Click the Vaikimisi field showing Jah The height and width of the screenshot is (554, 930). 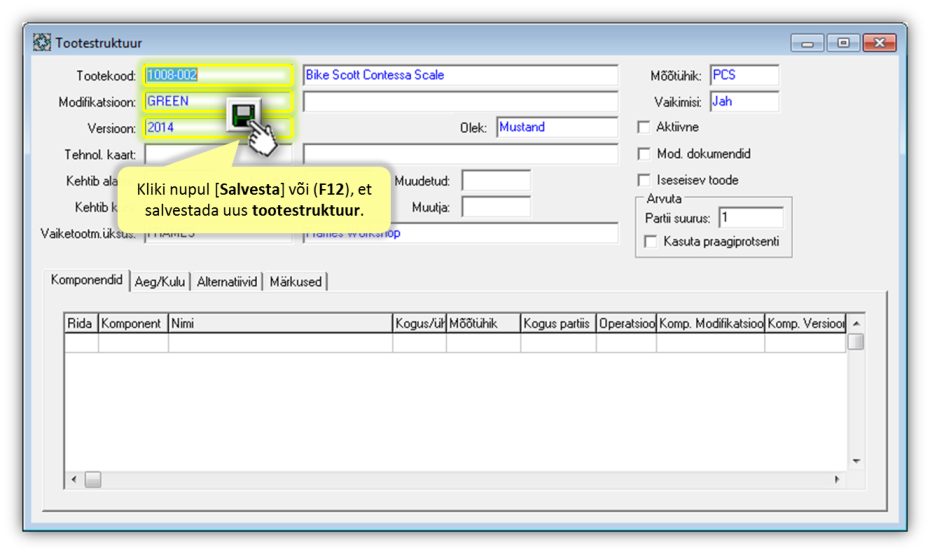click(744, 101)
